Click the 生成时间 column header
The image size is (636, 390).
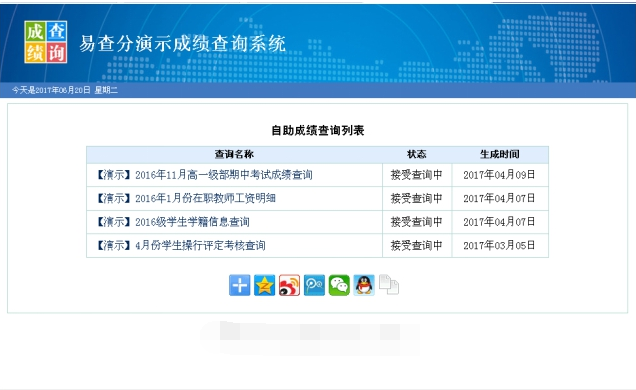point(500,154)
